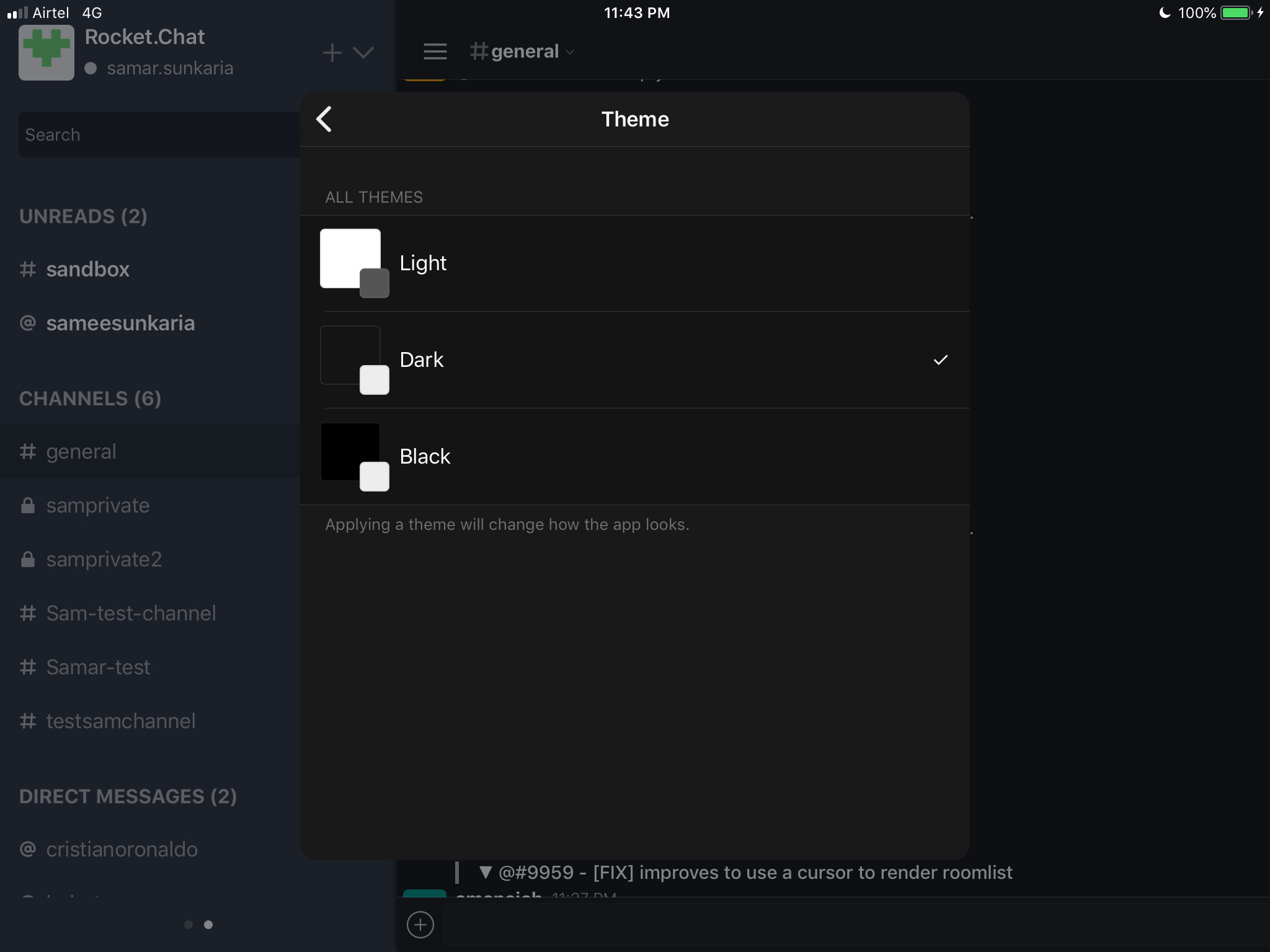Click the Rocket.Chat server avatar icon
Image resolution: width=1270 pixels, height=952 pixels.
[x=47, y=53]
